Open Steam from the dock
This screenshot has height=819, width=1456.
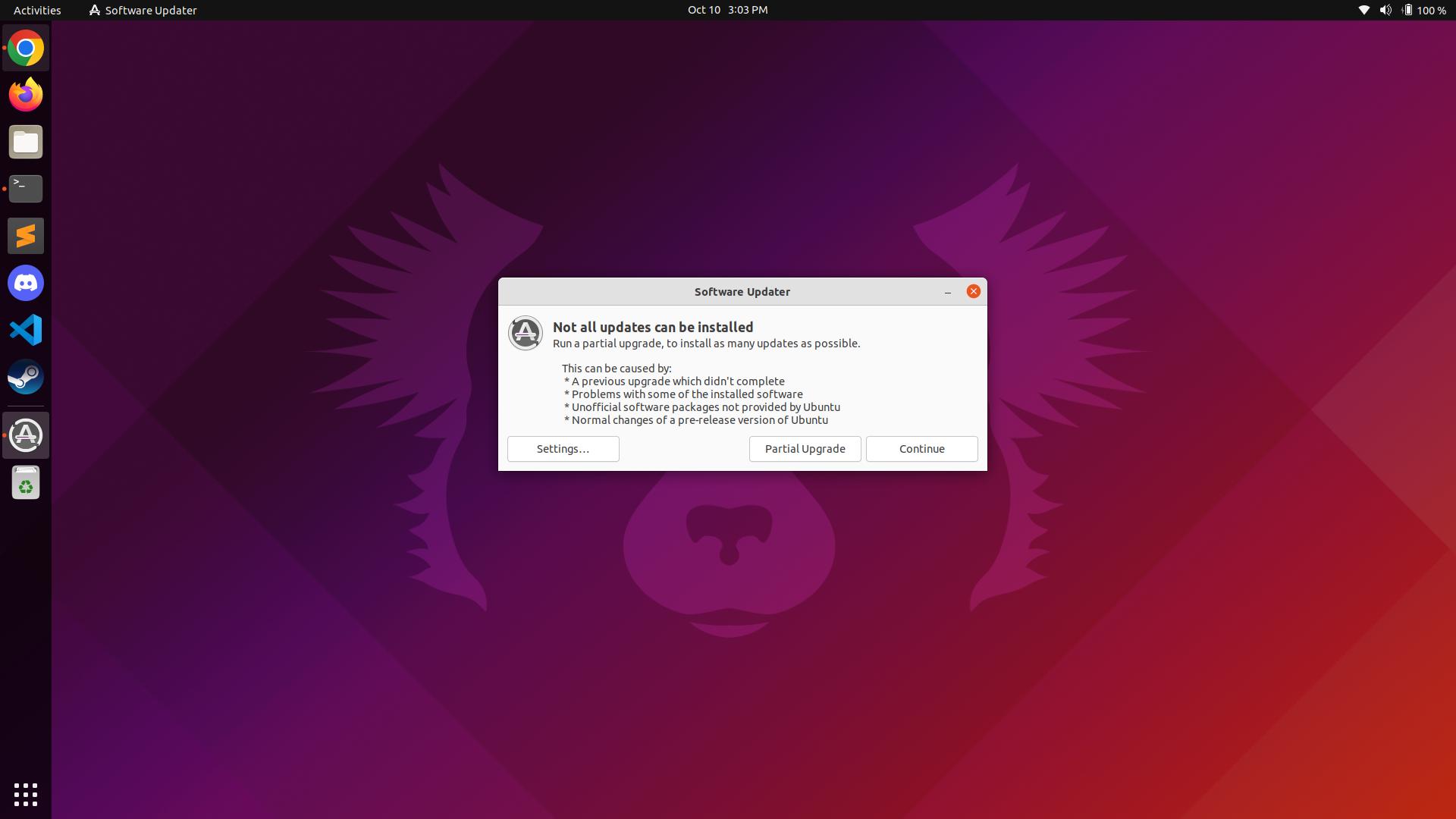25,377
